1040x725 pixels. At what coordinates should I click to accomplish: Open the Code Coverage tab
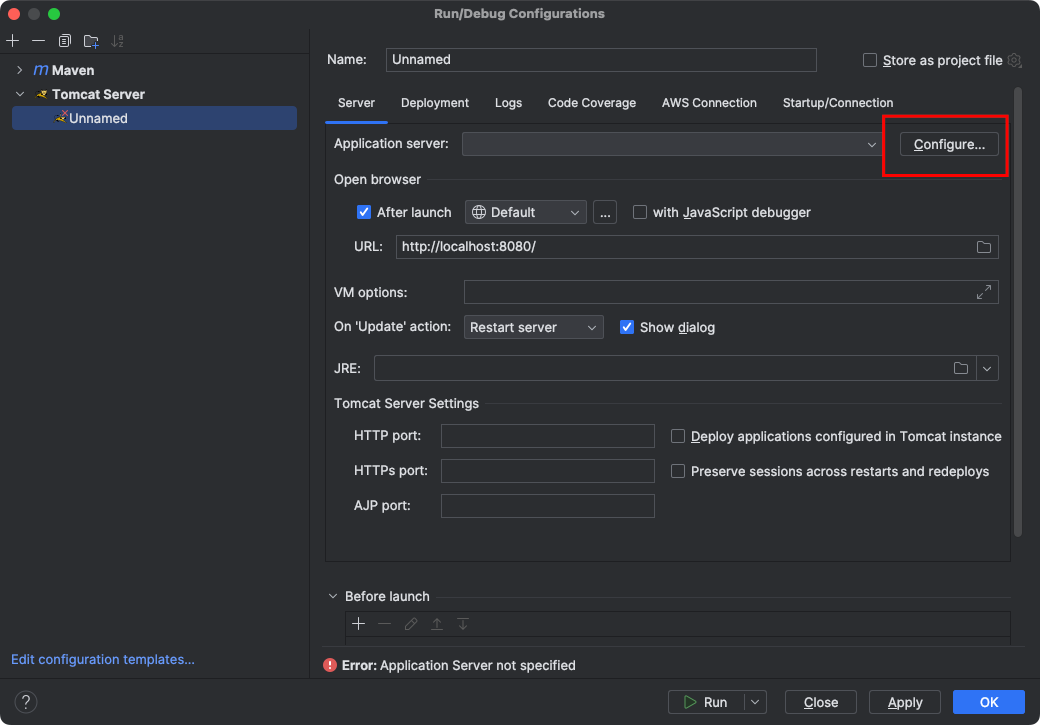tap(592, 103)
